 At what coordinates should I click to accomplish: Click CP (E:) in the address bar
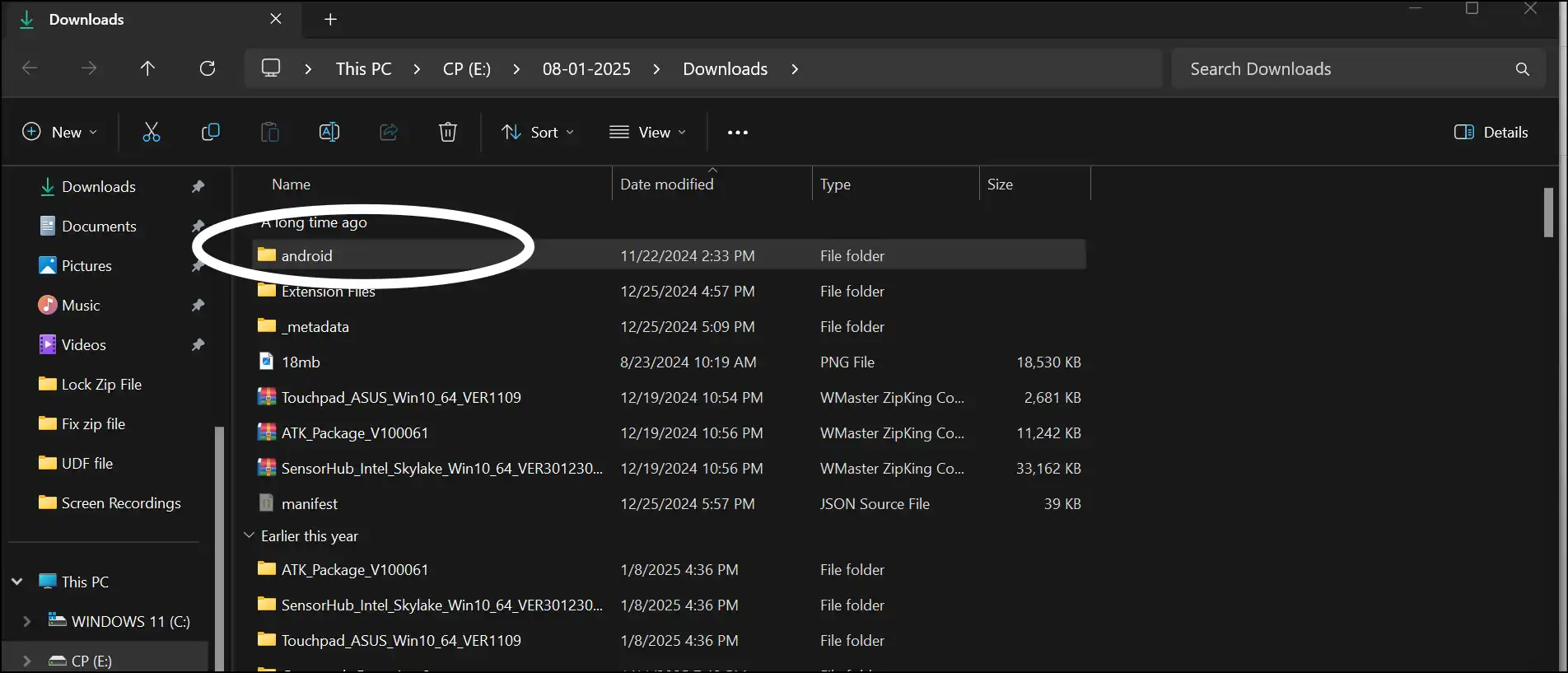pos(467,69)
